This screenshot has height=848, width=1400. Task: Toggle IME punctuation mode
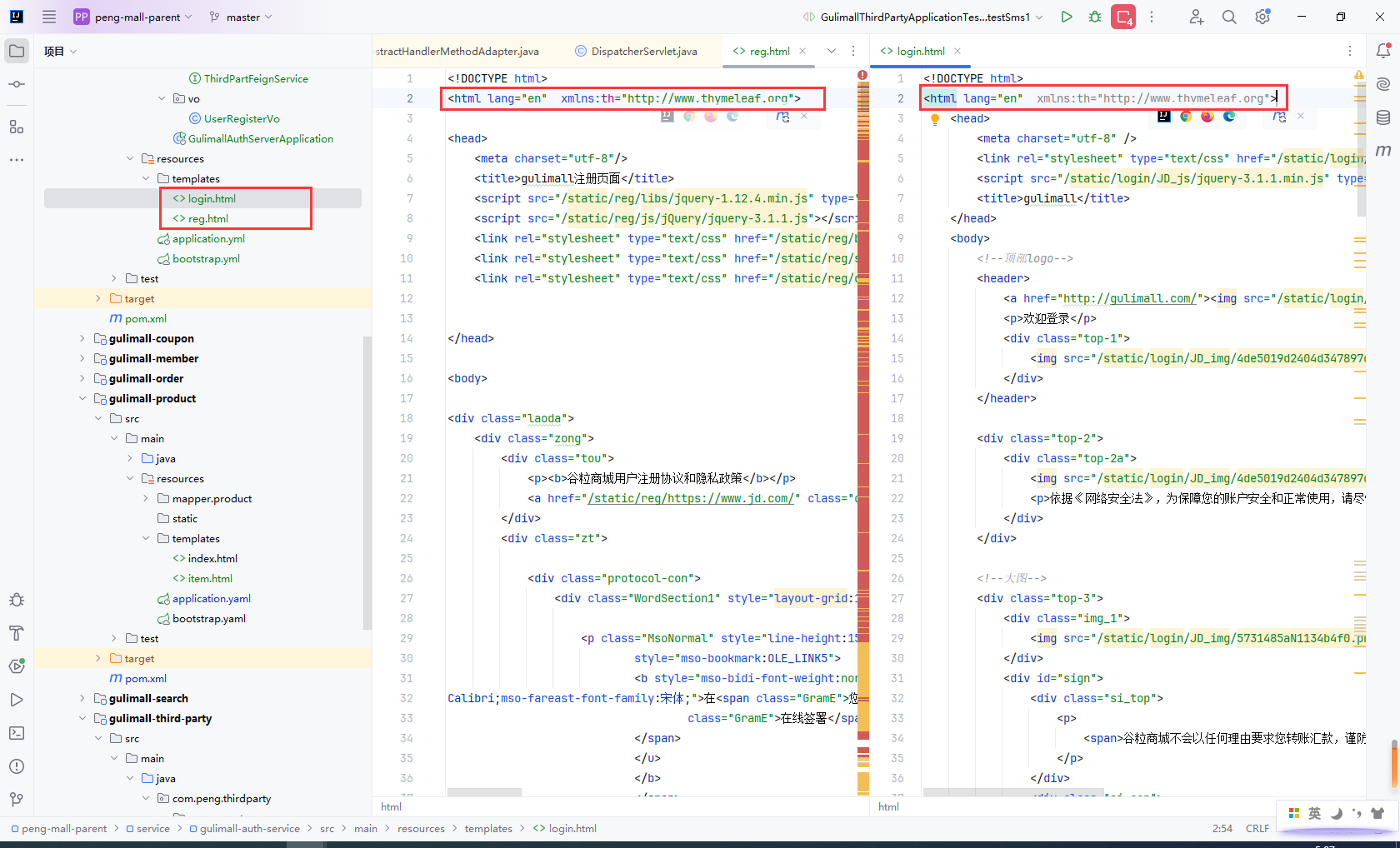[x=1357, y=813]
